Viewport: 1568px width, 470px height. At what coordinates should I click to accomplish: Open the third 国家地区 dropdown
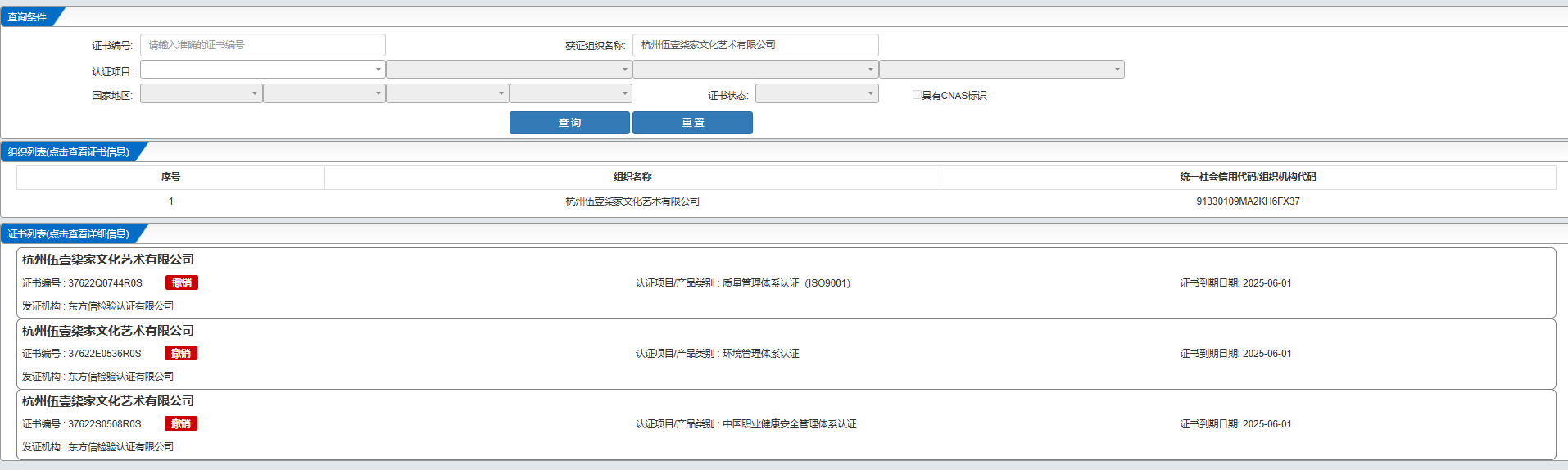[447, 93]
